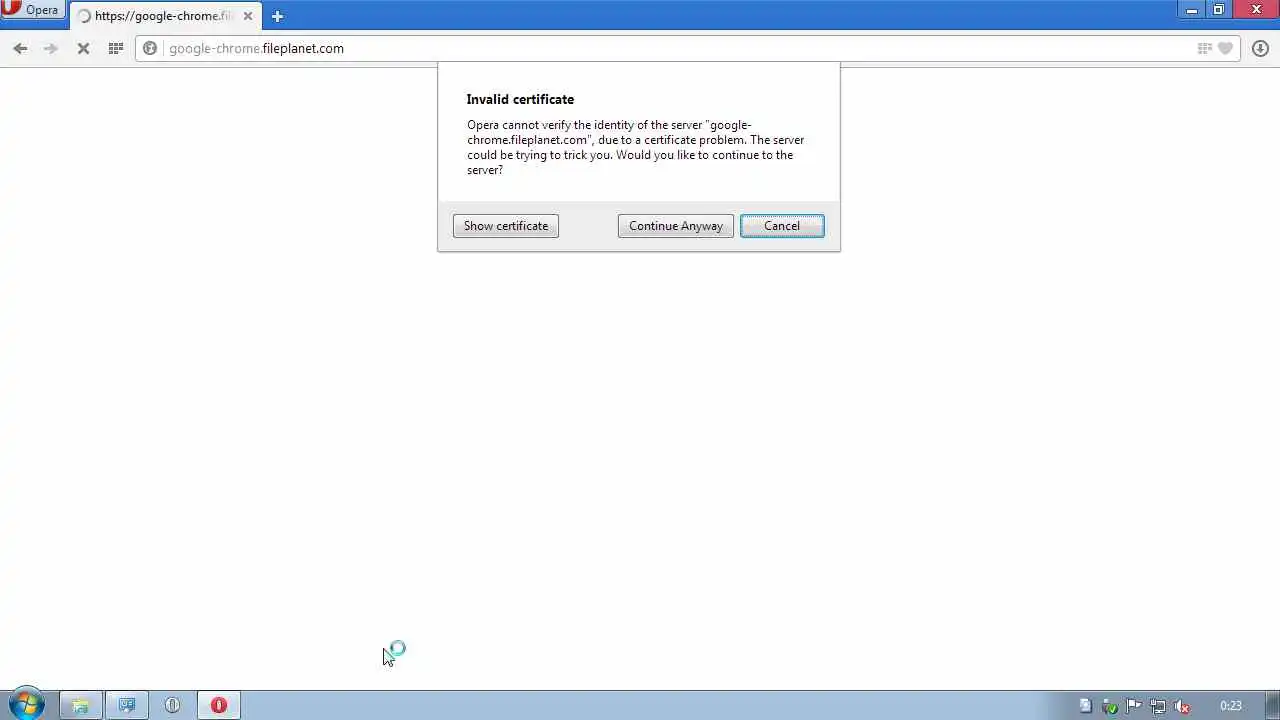Click the Show certificate button
Viewport: 1280px width, 720px height.
click(506, 226)
